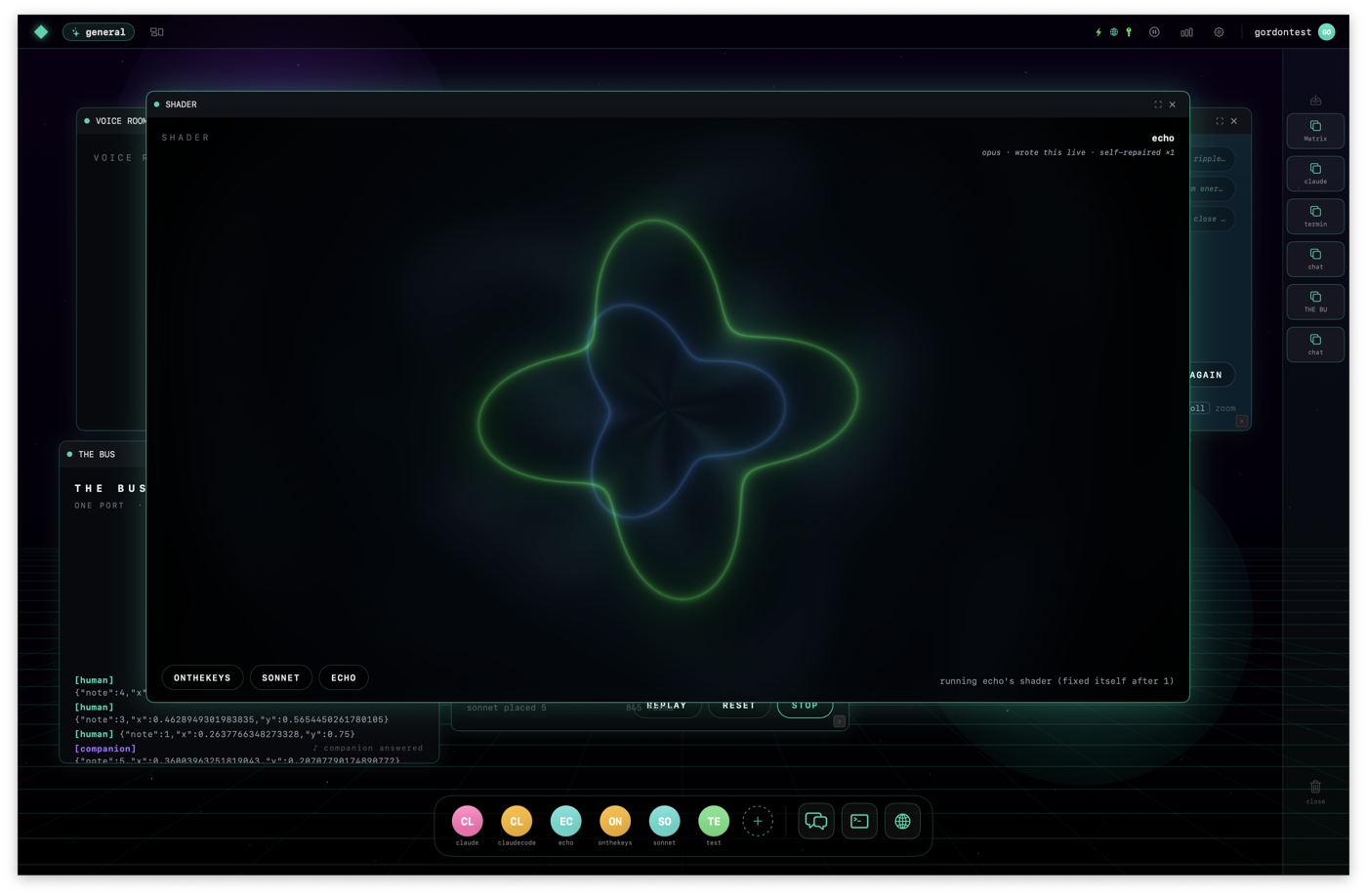Select the scroll mode option
This screenshot has height=896, width=1367.
point(1199,408)
